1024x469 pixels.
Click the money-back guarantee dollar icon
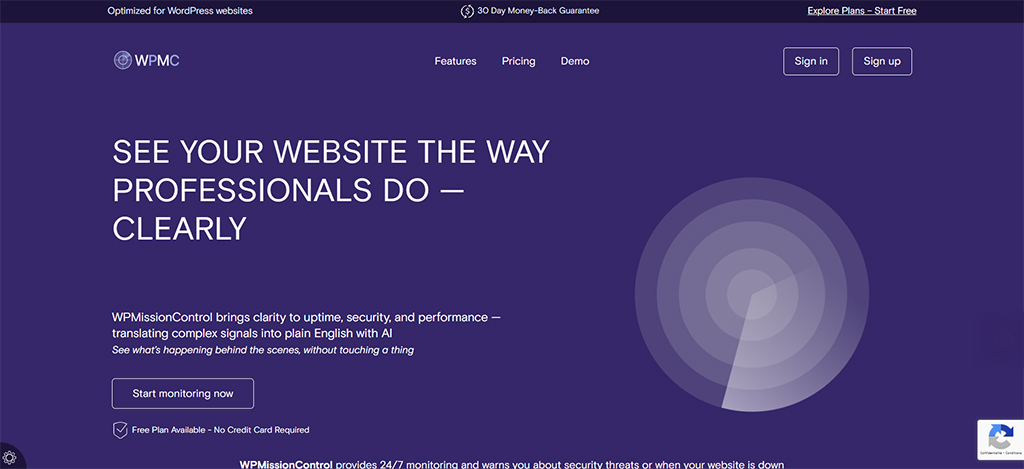tap(467, 11)
